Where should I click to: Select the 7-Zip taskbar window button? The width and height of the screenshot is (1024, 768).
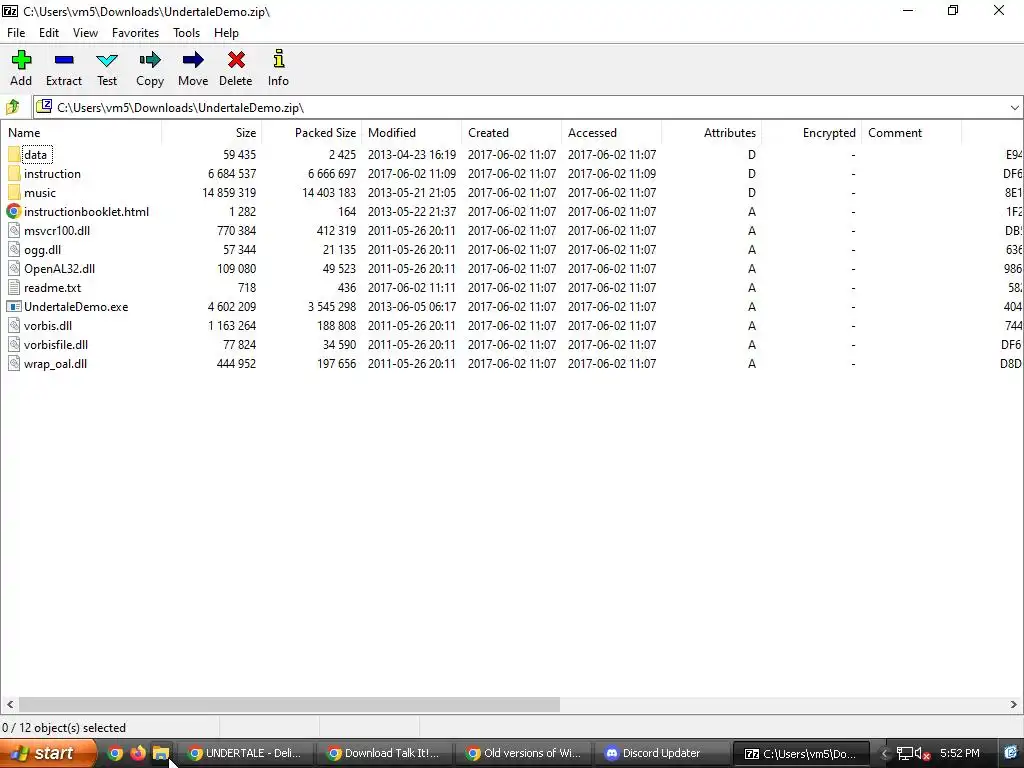click(x=802, y=753)
